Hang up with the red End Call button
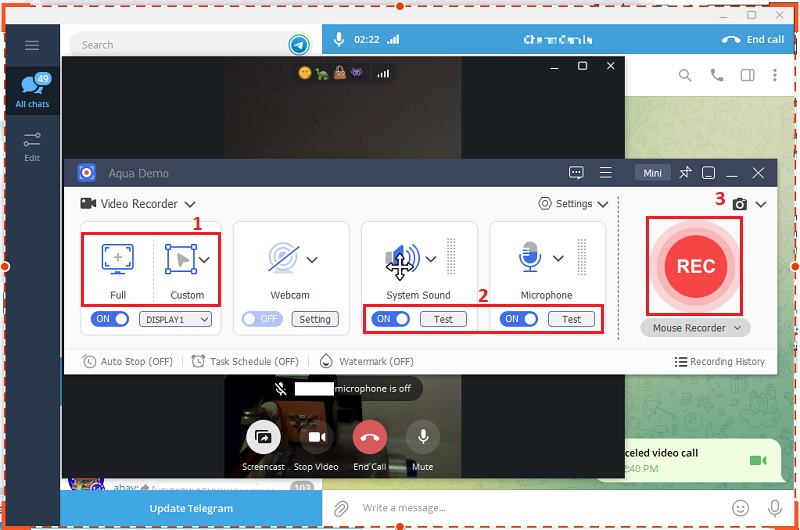This screenshot has width=800, height=530. (x=370, y=437)
